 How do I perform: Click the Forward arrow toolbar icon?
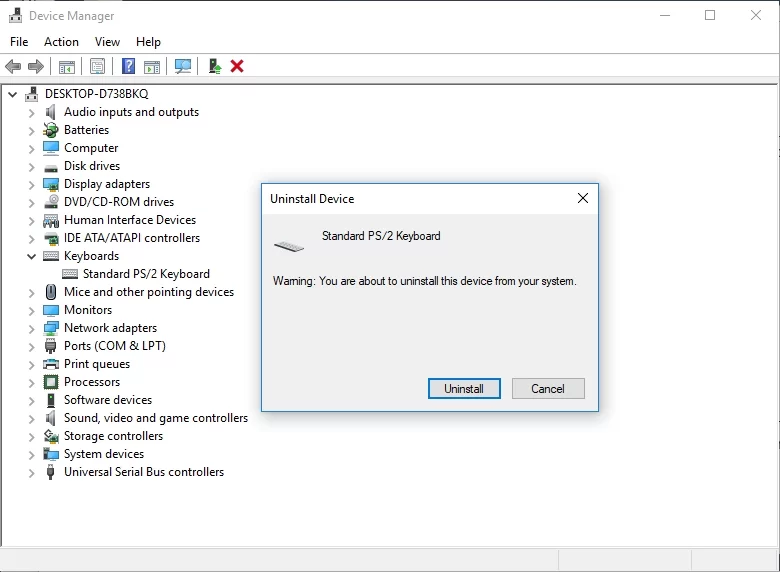pyautogui.click(x=36, y=66)
